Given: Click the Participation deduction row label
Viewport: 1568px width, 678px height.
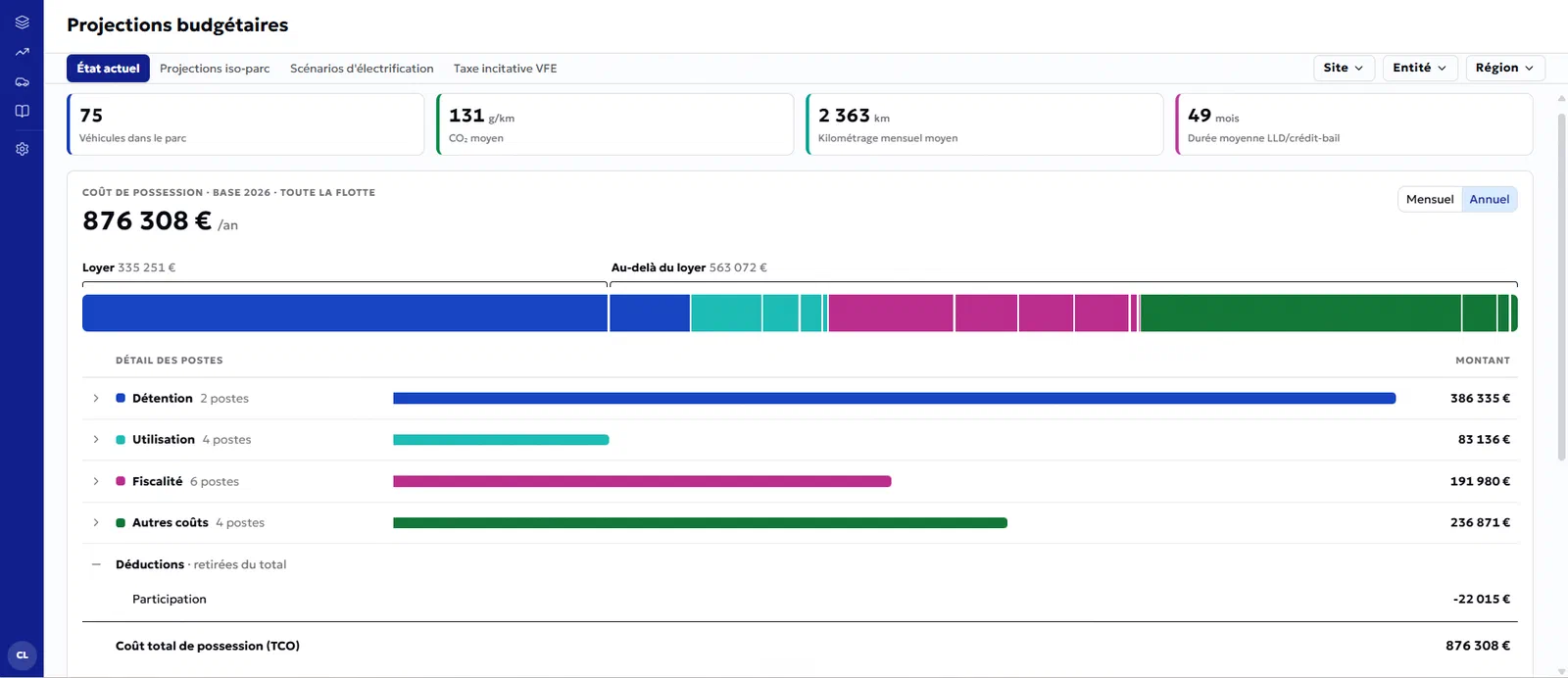Looking at the screenshot, I should click(170, 600).
